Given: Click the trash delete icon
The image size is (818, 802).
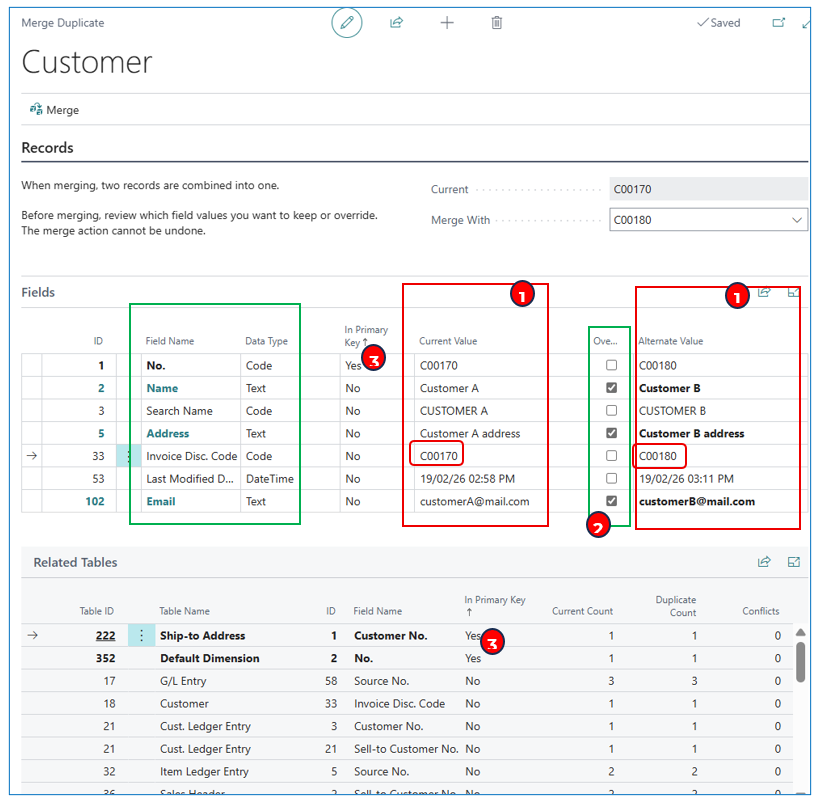Looking at the screenshot, I should (x=497, y=23).
